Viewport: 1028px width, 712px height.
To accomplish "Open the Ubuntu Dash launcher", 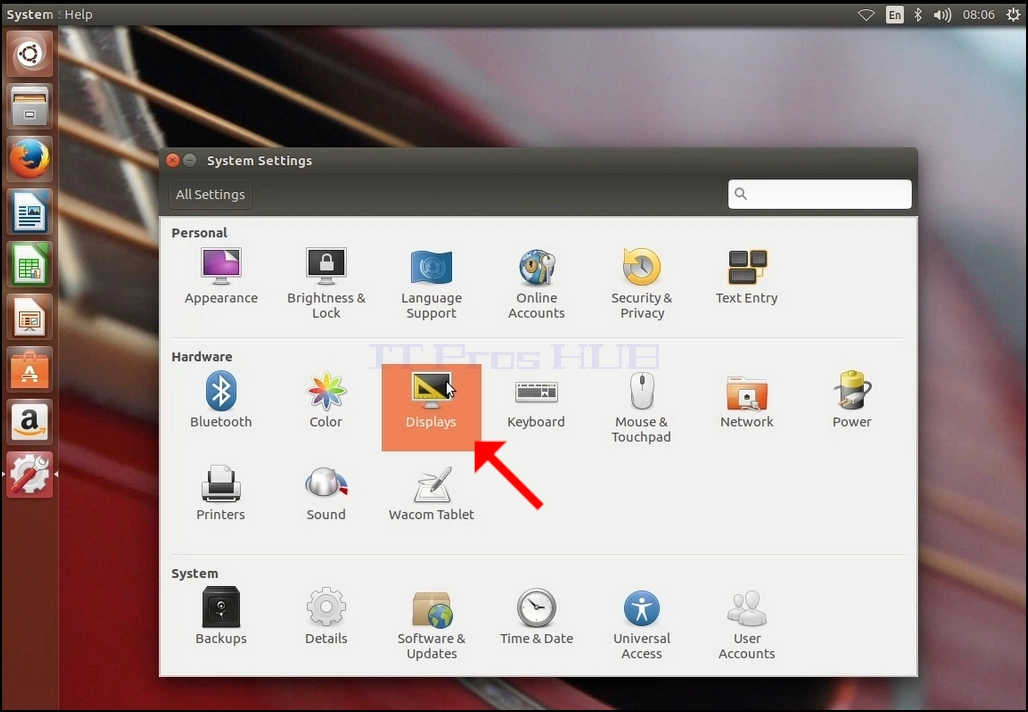I will (x=30, y=54).
